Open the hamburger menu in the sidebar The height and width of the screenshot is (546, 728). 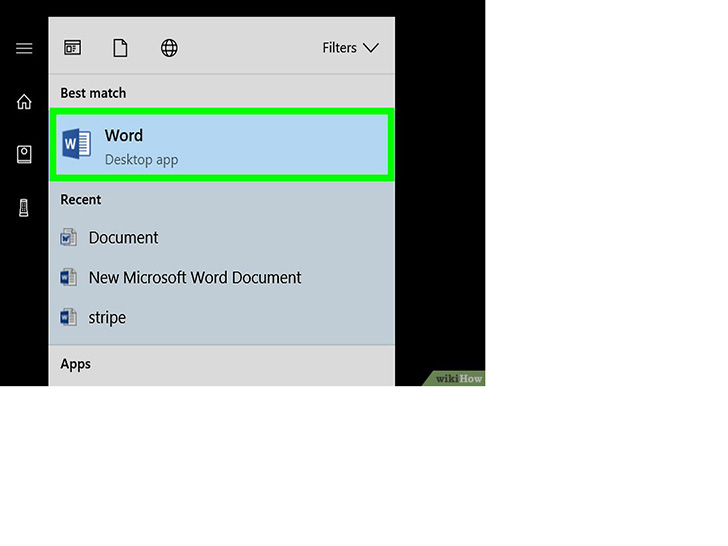tap(24, 48)
